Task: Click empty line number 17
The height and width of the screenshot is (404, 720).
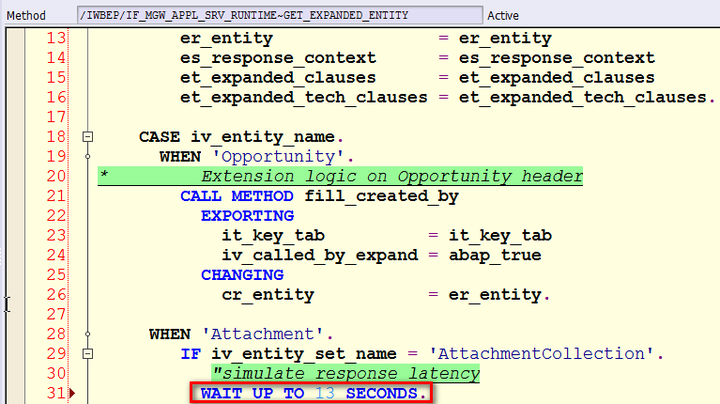Action: click(56, 117)
